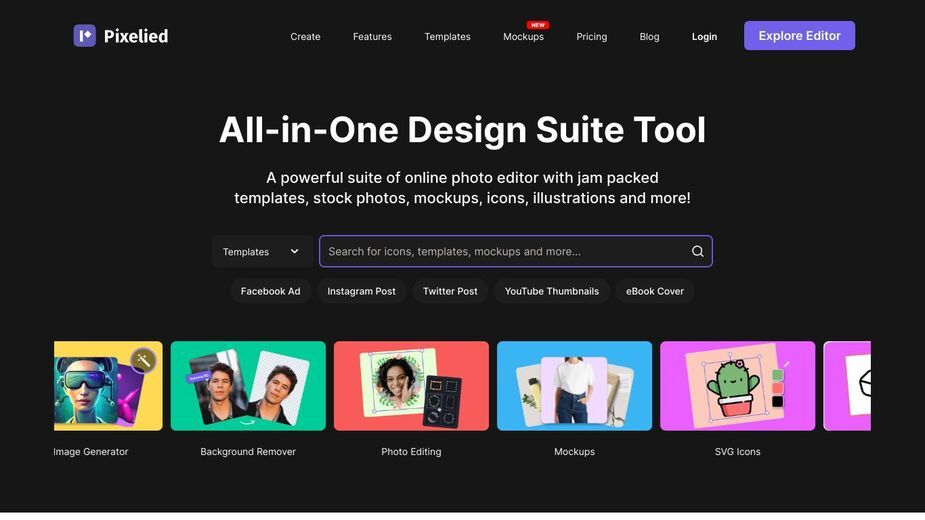Select the YouTube Thumbnails chip
Screen dimensions: 925x520
552,291
